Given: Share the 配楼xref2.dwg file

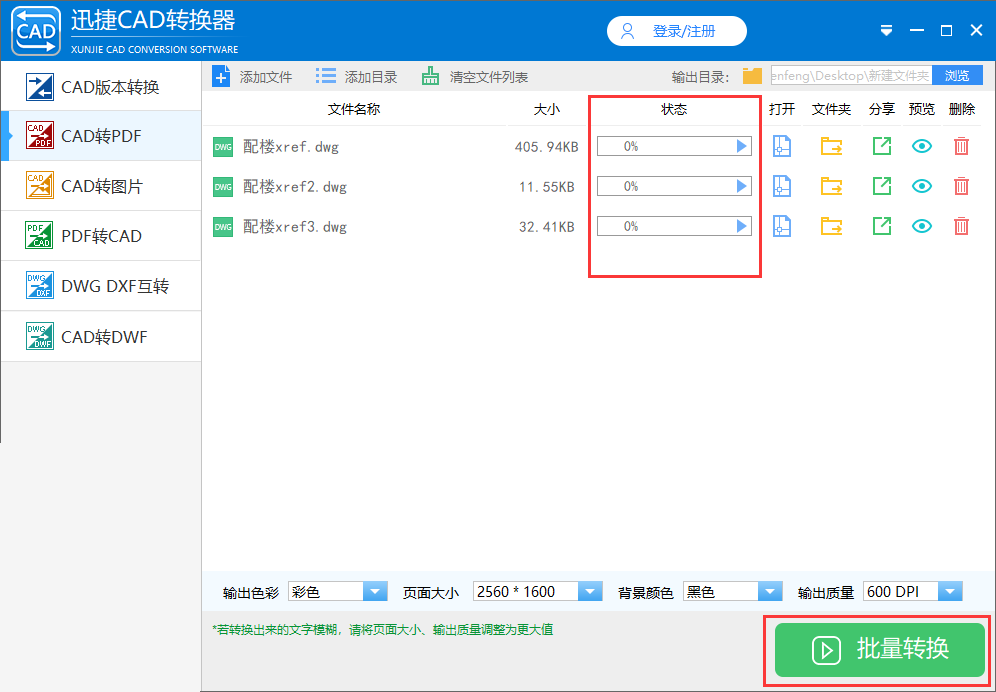Looking at the screenshot, I should click(x=882, y=186).
